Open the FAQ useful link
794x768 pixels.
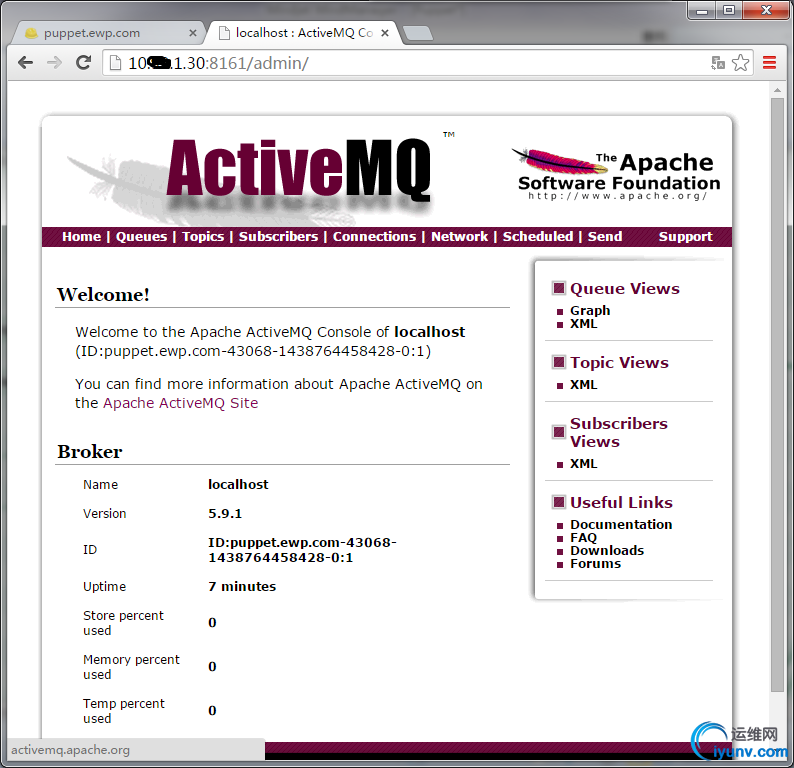[x=583, y=538]
